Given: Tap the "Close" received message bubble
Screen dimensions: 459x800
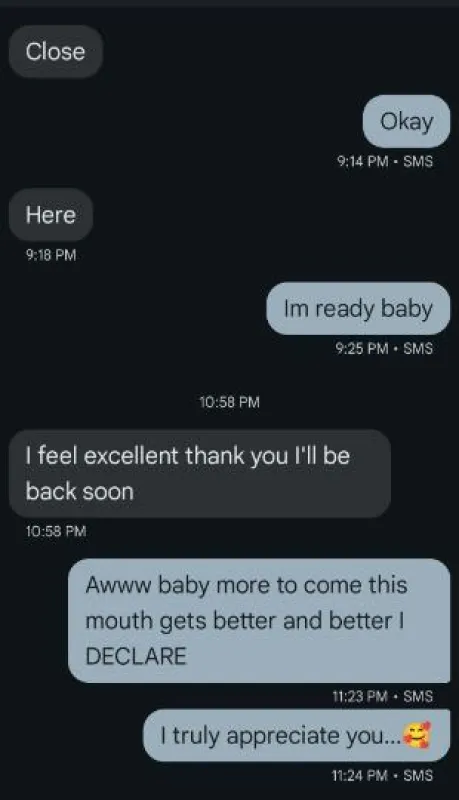Looking at the screenshot, I should (56, 52).
